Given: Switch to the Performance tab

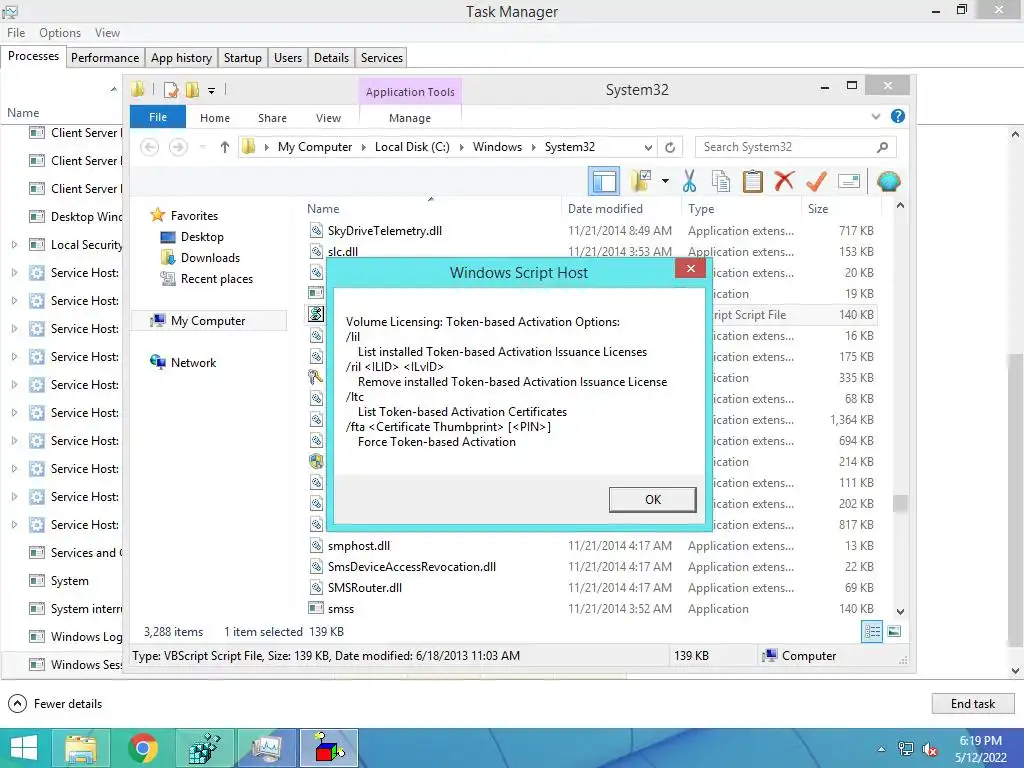Looking at the screenshot, I should [105, 57].
